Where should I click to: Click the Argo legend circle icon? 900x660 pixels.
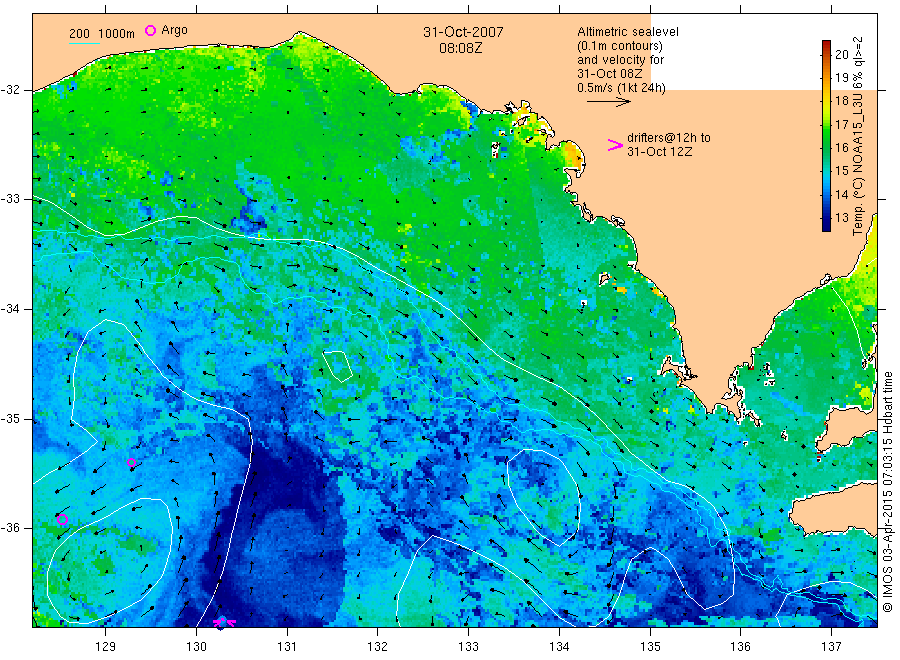(150, 30)
